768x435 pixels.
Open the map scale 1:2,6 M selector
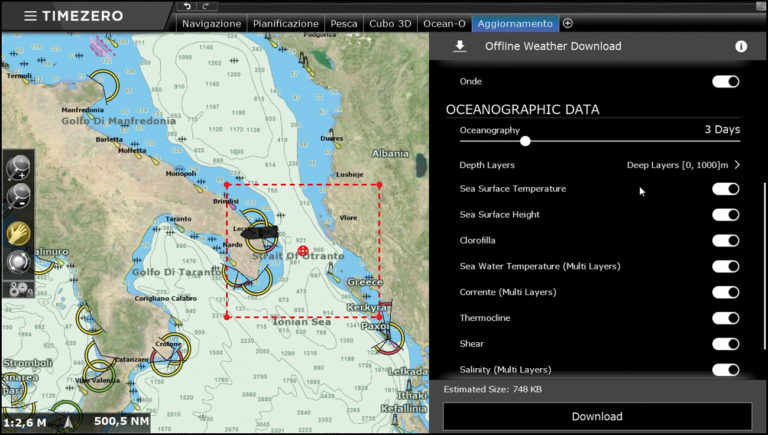(x=25, y=422)
